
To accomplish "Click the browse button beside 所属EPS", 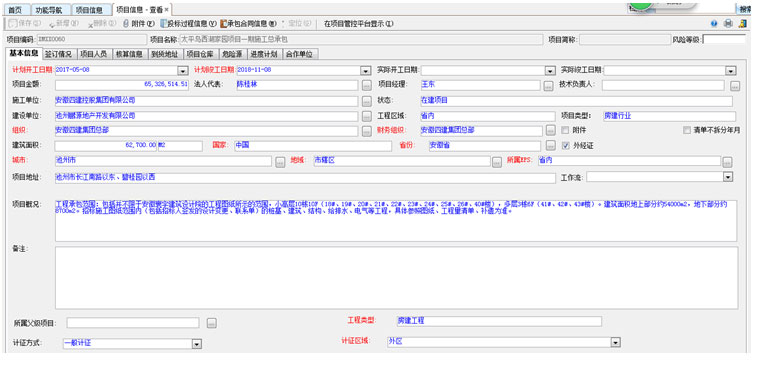I will (727, 162).
